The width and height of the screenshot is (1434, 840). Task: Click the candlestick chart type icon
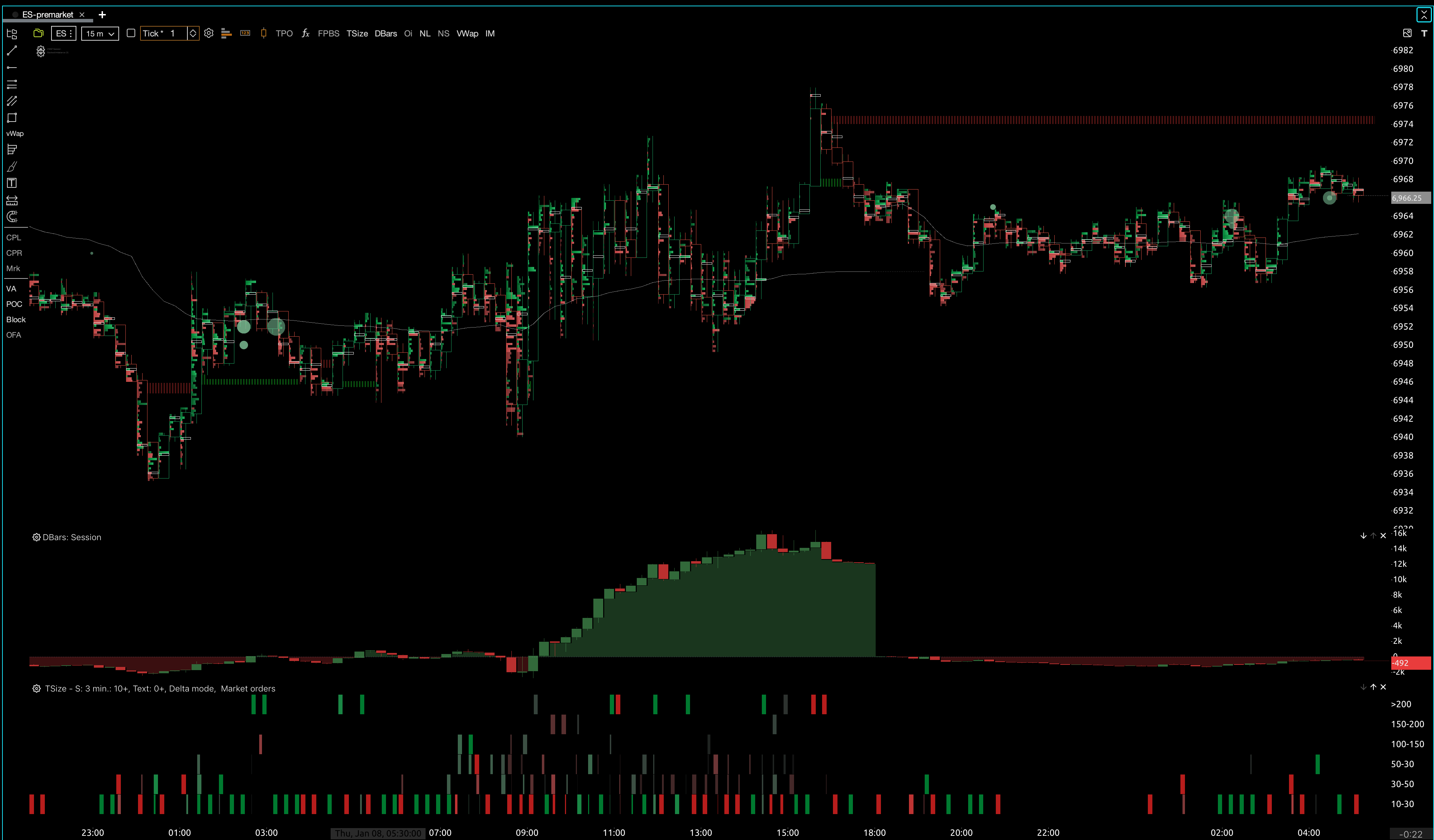pos(263,34)
